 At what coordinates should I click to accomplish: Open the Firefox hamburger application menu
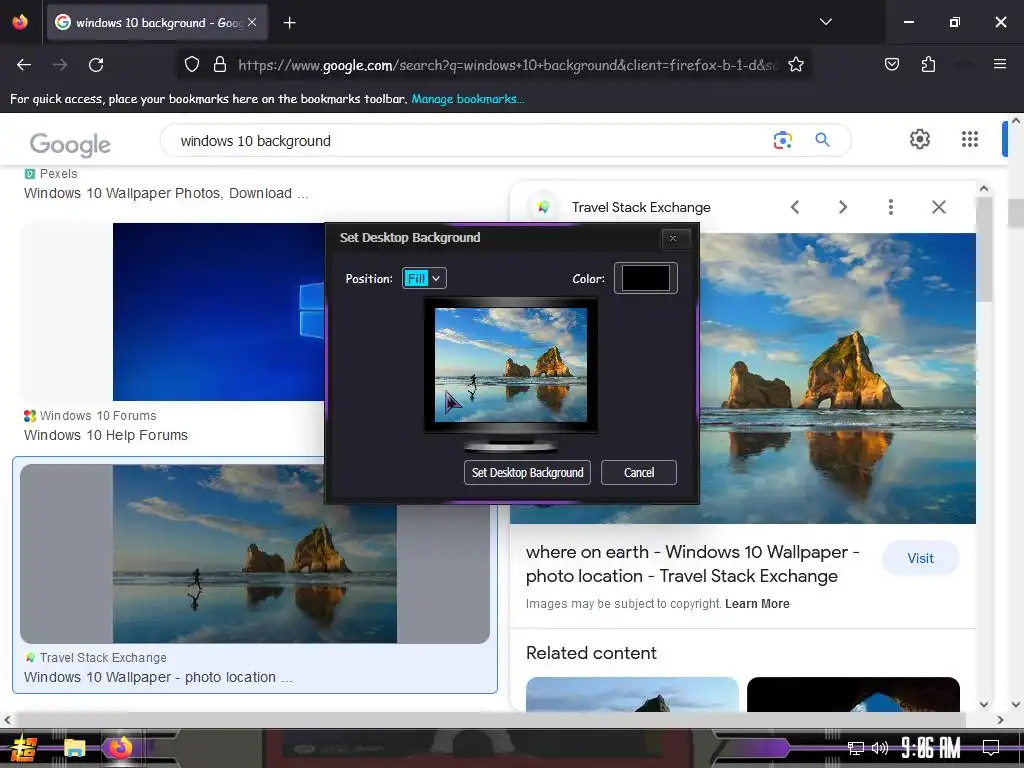[999, 64]
